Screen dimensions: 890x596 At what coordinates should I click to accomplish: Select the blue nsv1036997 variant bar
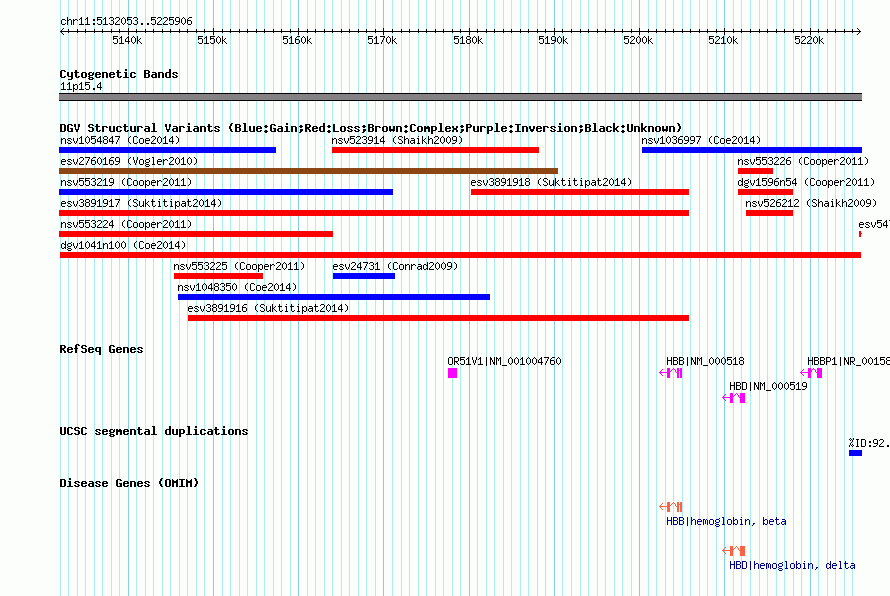click(752, 150)
